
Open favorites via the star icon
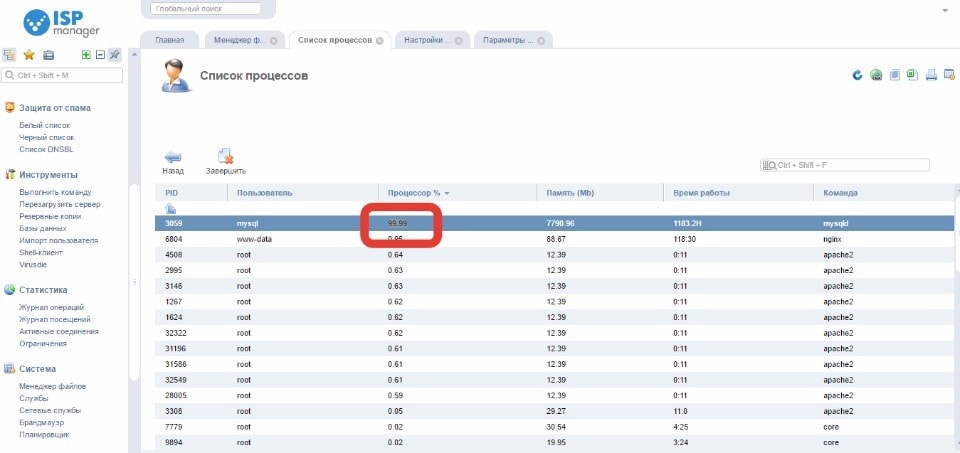[29, 55]
